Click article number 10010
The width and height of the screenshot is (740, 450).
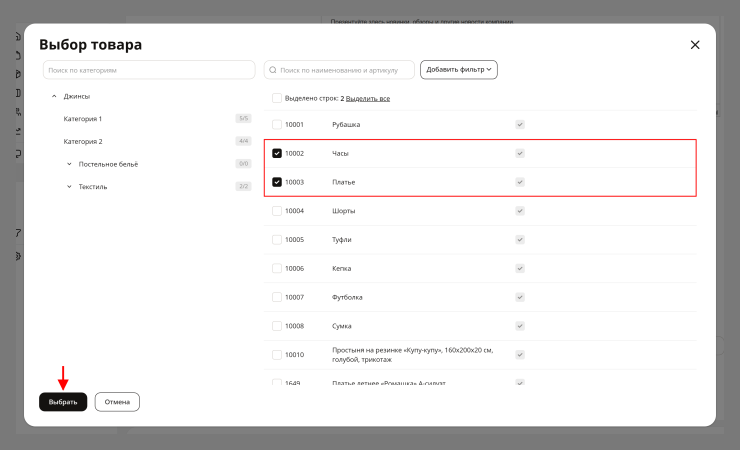[x=294, y=355]
